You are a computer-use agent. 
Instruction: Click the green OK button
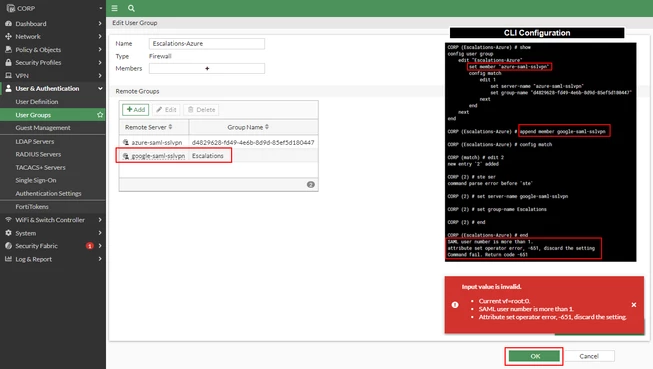tap(534, 356)
